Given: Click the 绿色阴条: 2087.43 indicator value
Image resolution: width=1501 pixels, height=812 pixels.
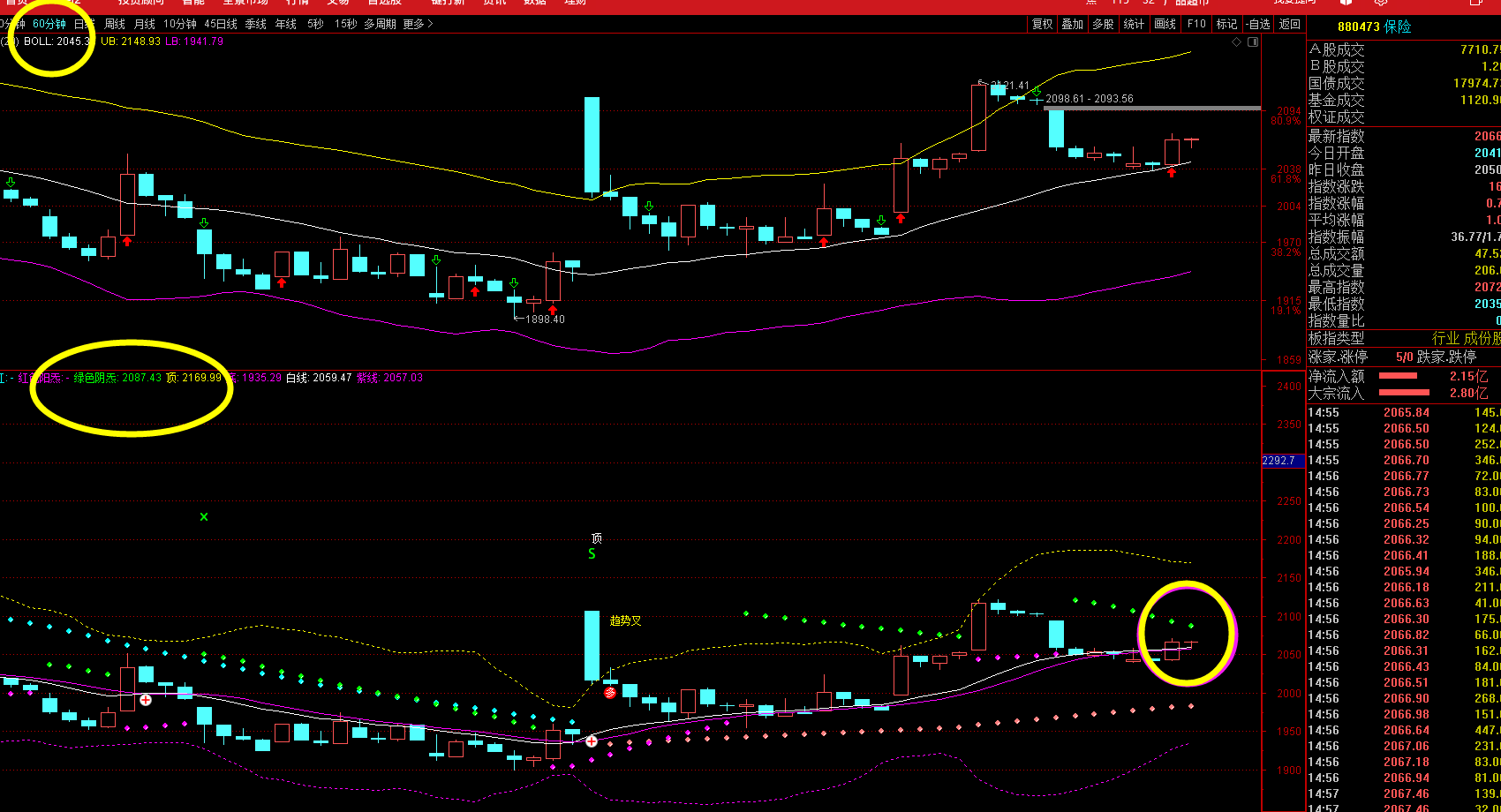Looking at the screenshot, I should [x=117, y=378].
